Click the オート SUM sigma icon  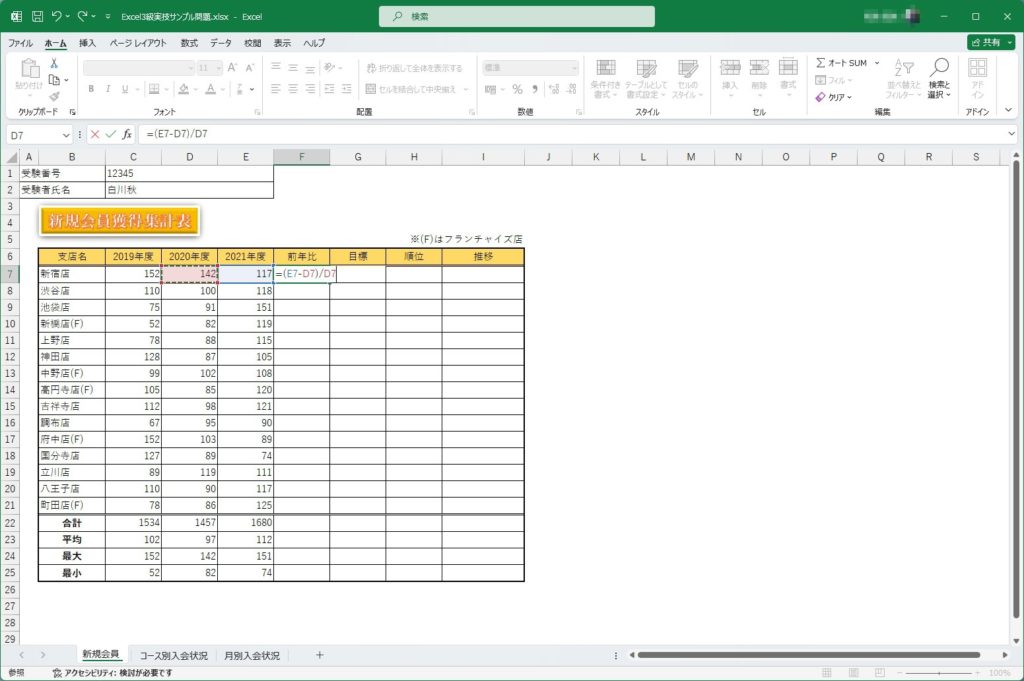821,63
